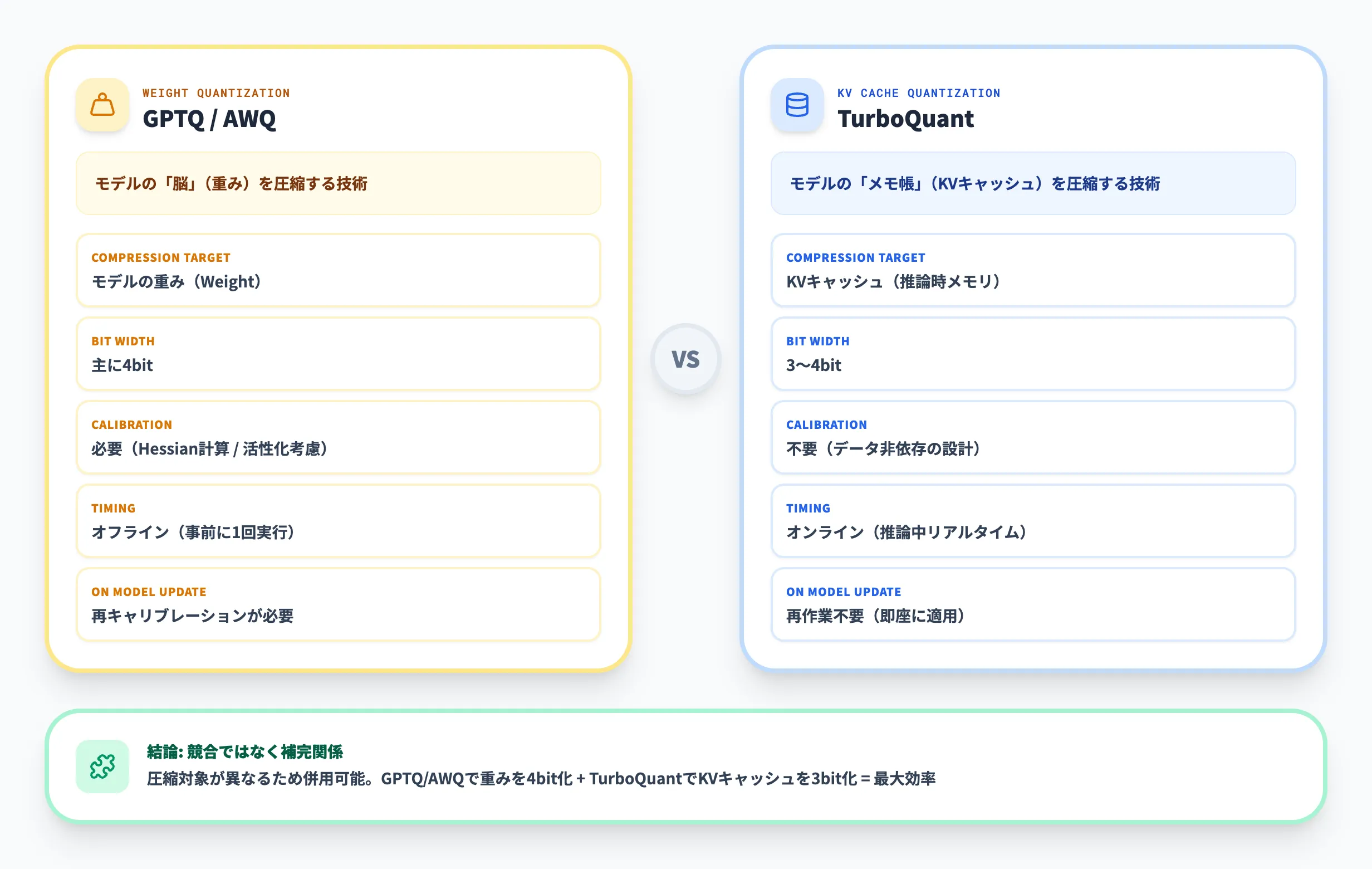Expand the TIMING section under TurboQuant

click(x=1033, y=521)
